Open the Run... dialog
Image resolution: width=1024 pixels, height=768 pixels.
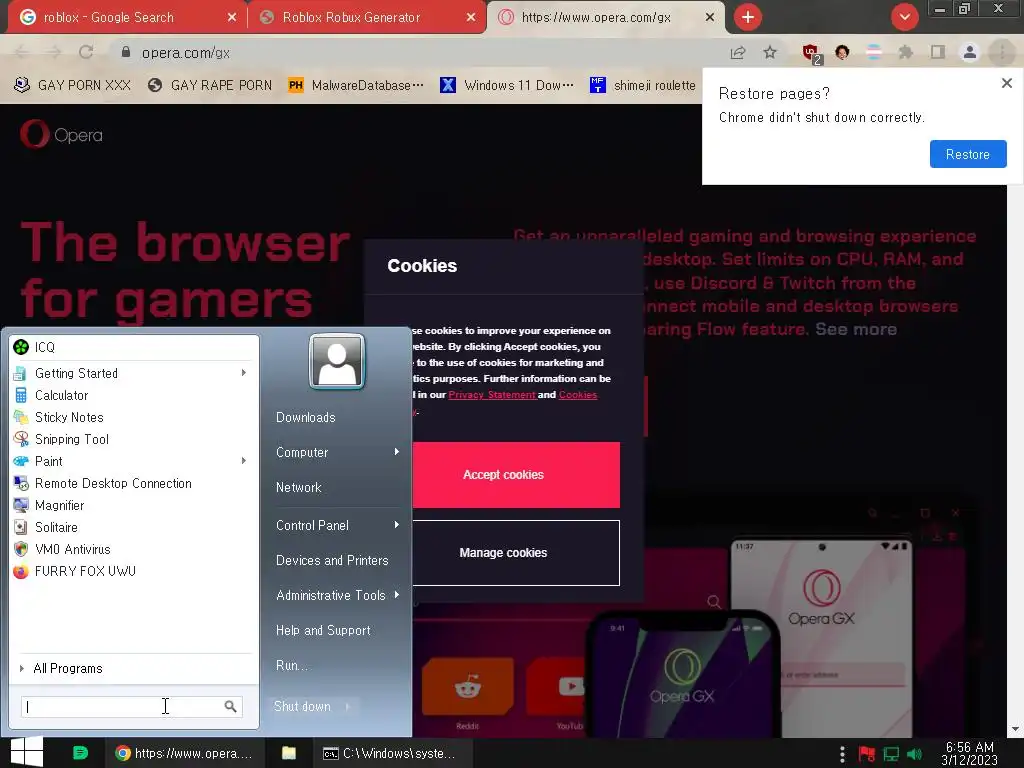[291, 665]
